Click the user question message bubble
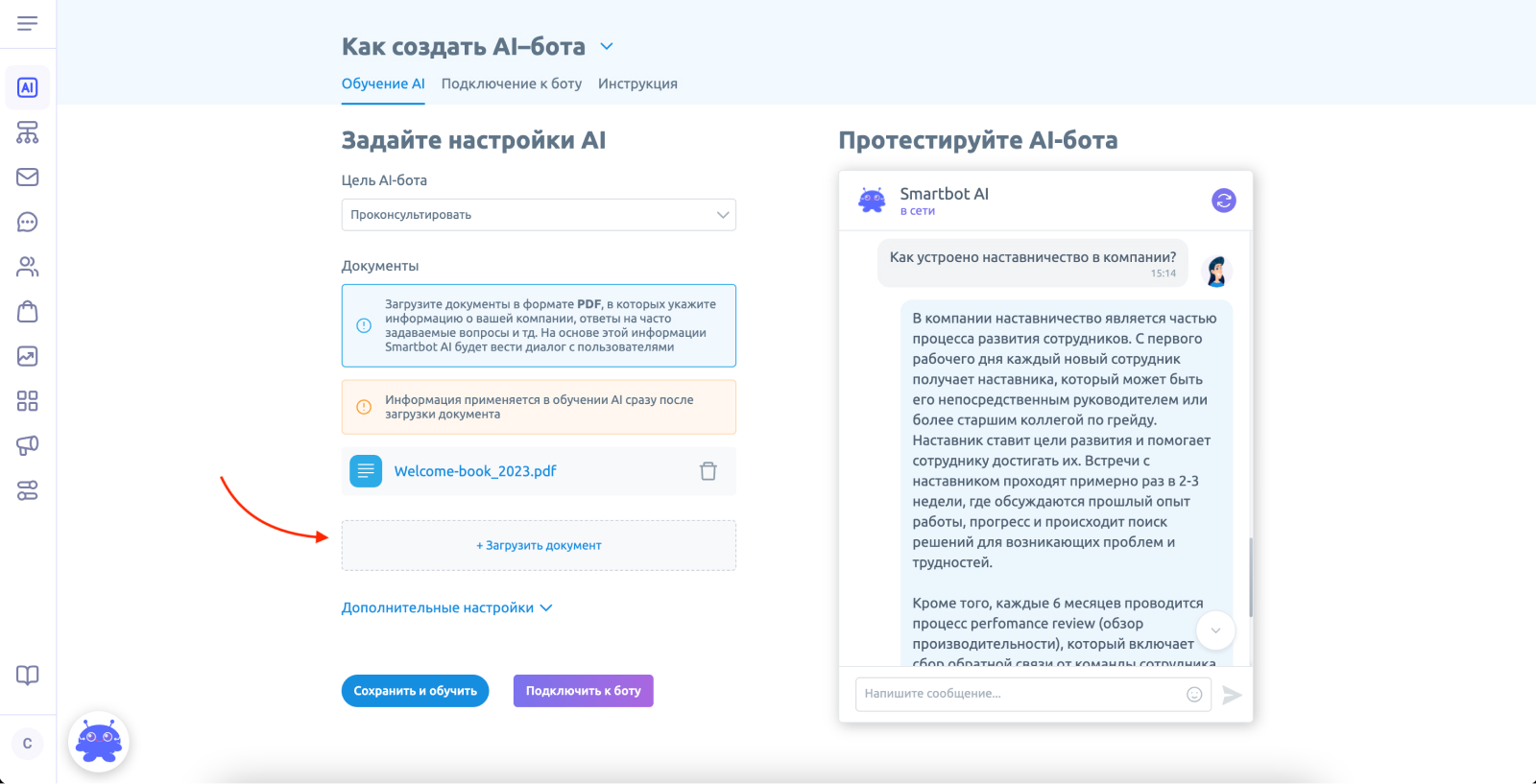Image resolution: width=1536 pixels, height=784 pixels. coord(1033,263)
